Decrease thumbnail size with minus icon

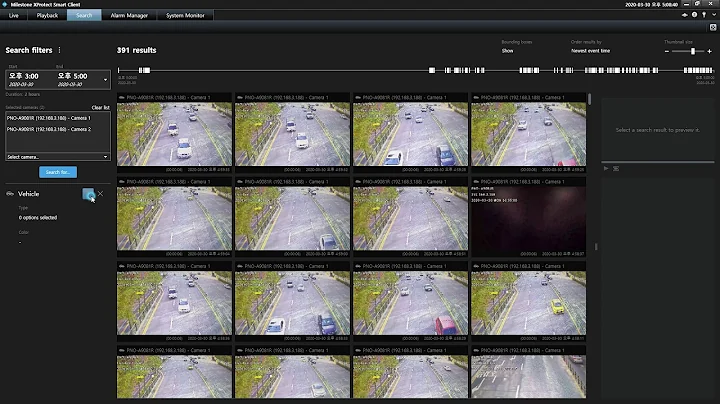click(x=667, y=51)
